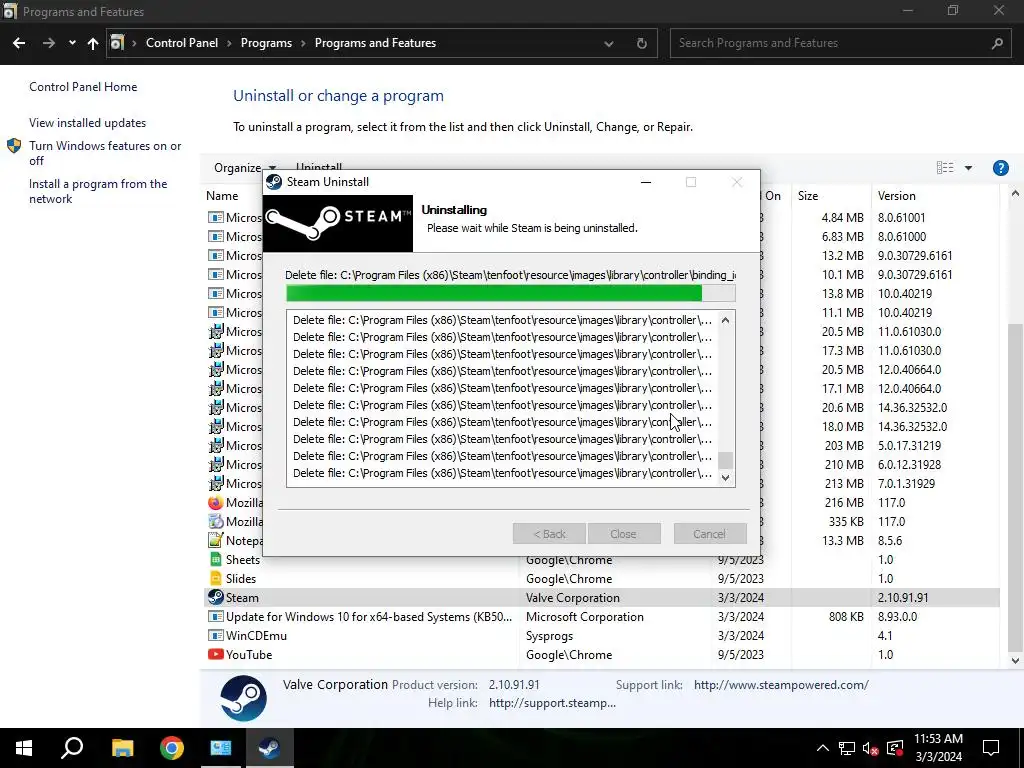Open Programs breadcrumb
Viewport: 1024px width, 768px height.
266,43
